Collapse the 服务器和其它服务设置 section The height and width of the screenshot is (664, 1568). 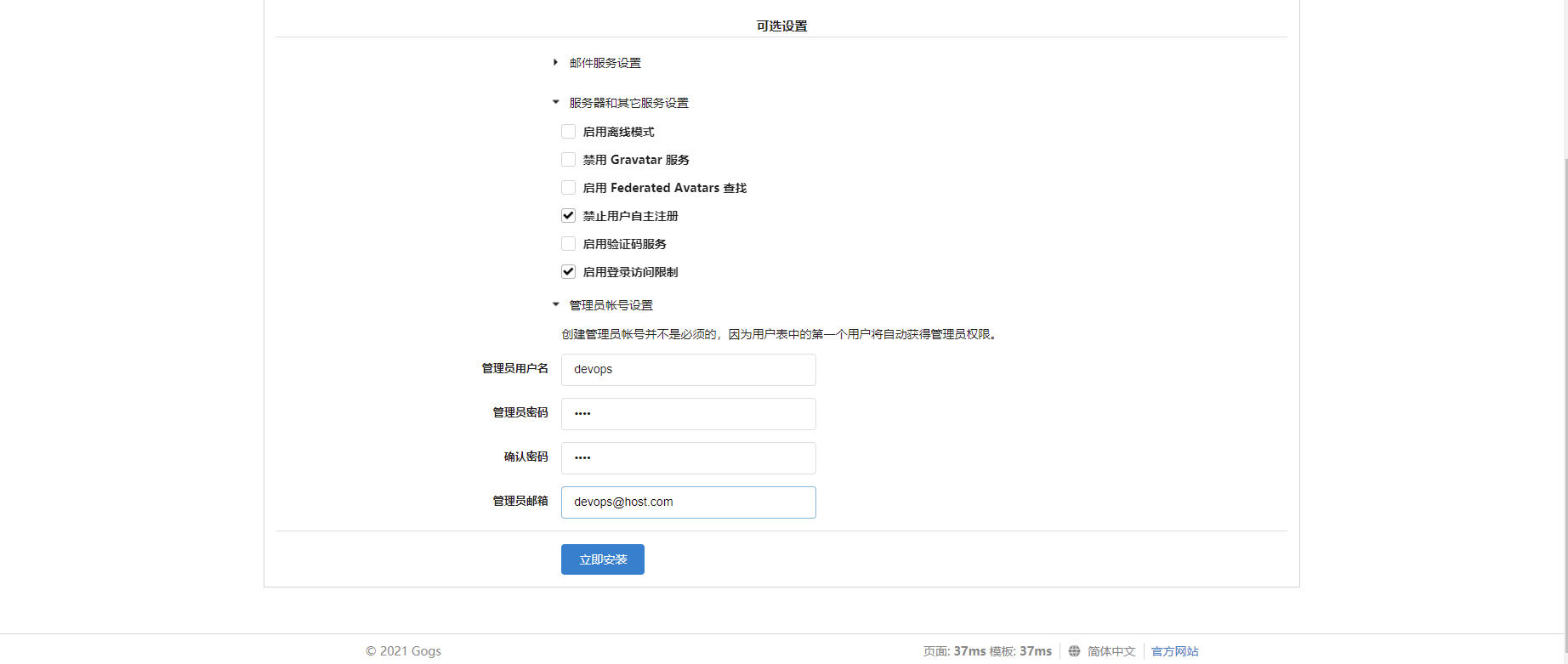pyautogui.click(x=621, y=103)
